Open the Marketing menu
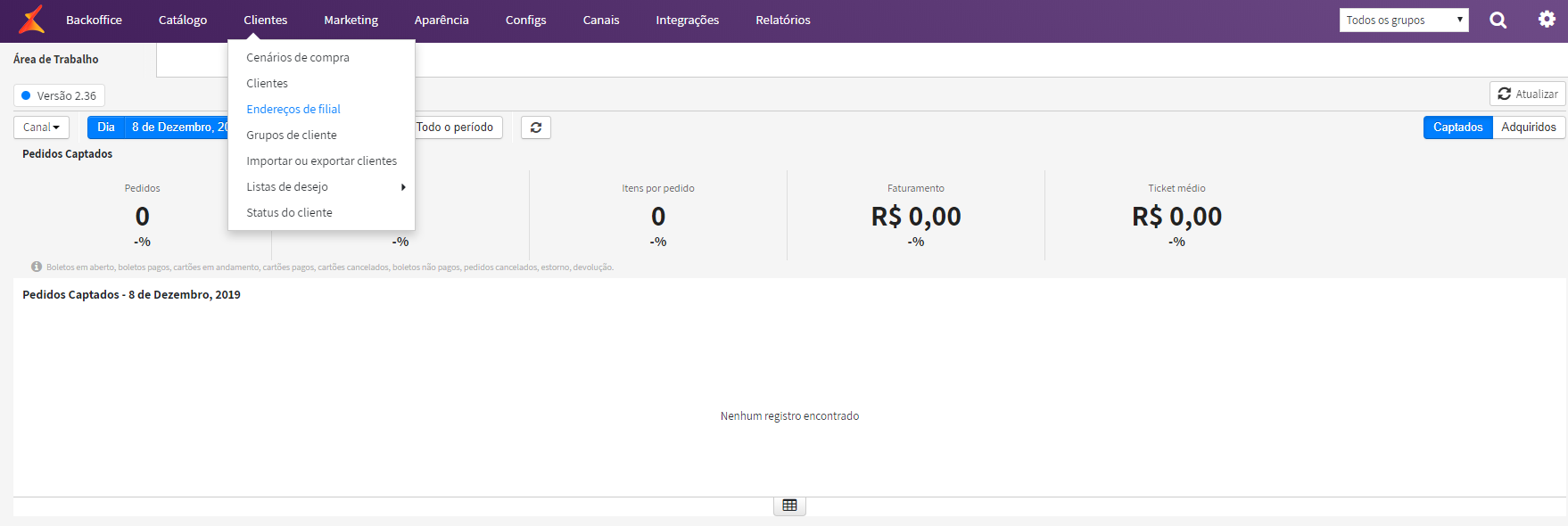Screen dimensions: 1568x526 point(351,20)
